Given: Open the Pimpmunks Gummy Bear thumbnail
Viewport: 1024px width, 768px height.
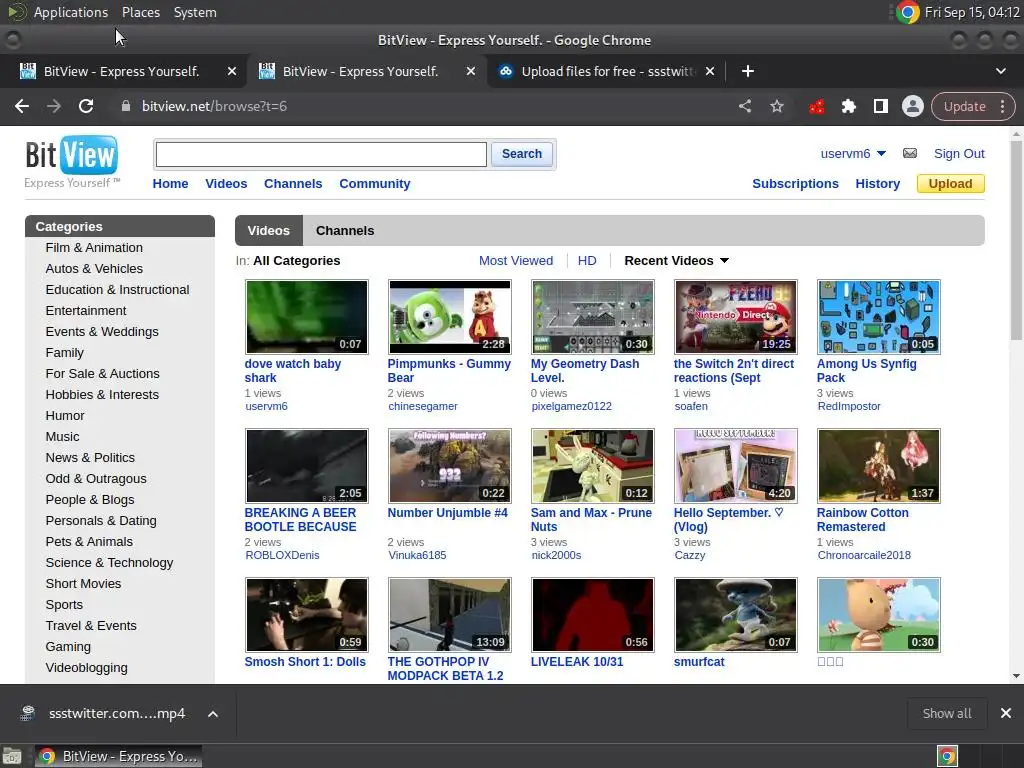Looking at the screenshot, I should (449, 317).
